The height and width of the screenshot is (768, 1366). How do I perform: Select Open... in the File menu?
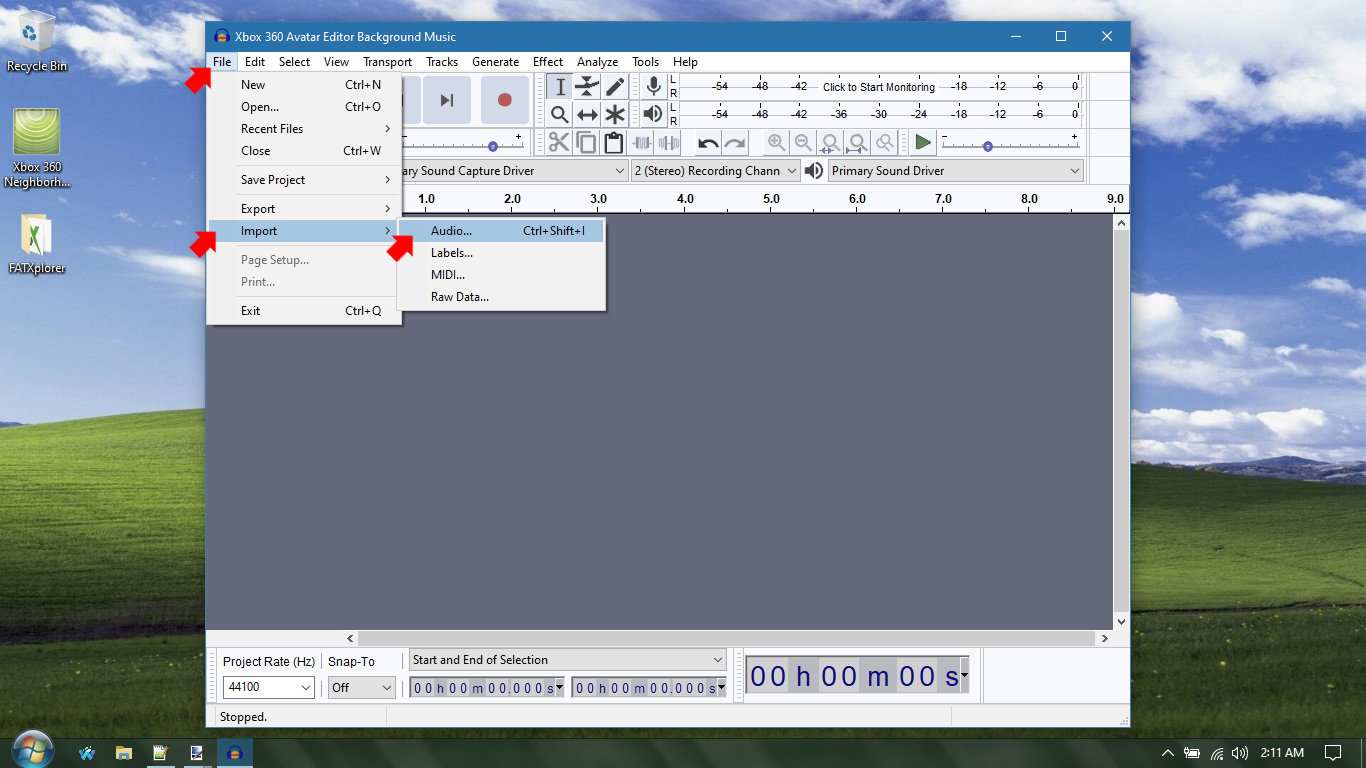[x=305, y=107]
